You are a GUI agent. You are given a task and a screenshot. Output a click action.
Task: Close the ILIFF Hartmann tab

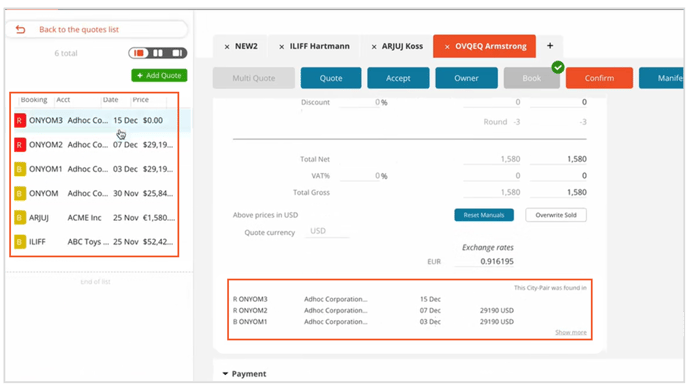281,47
